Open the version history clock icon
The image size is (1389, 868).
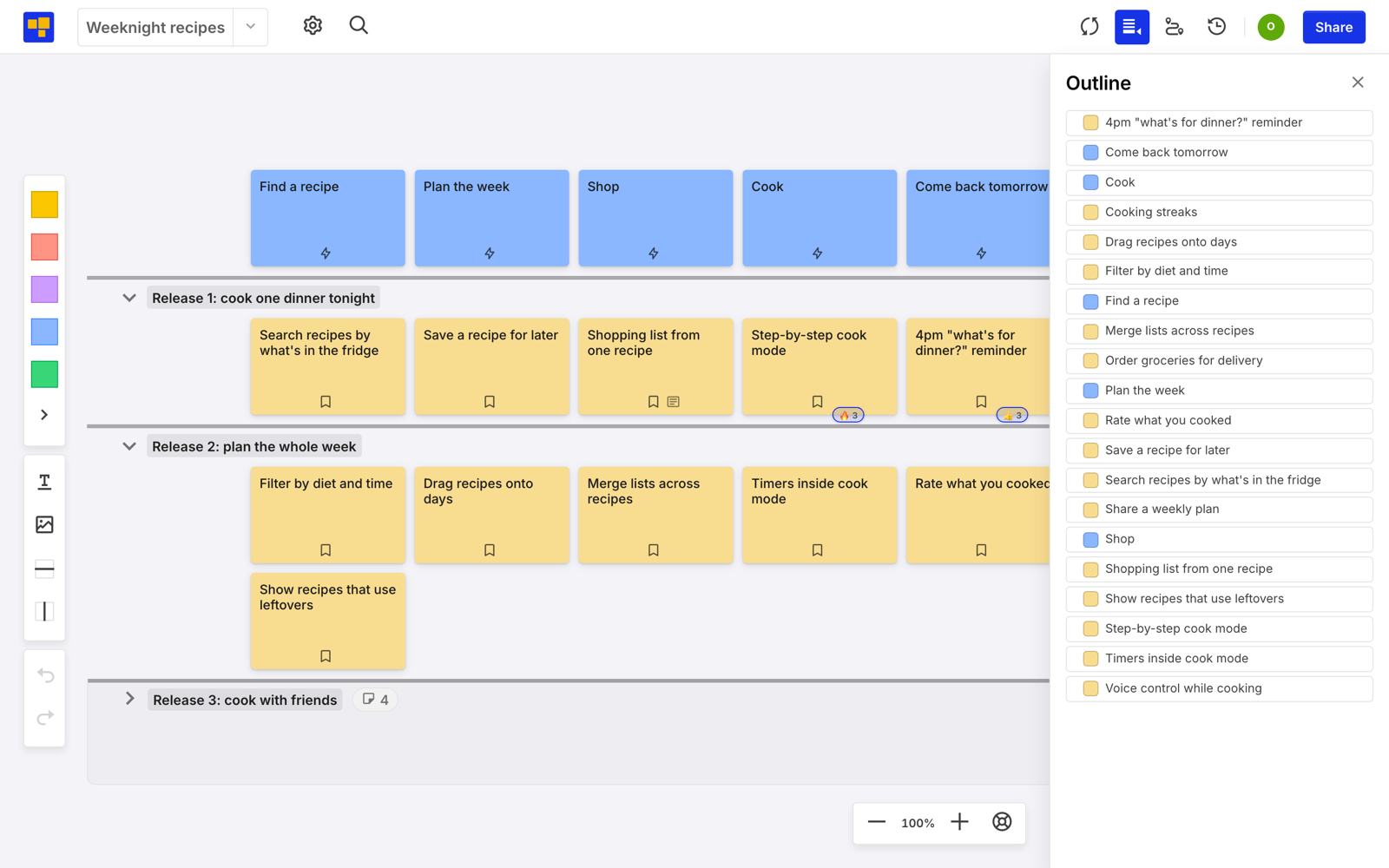[x=1217, y=27]
